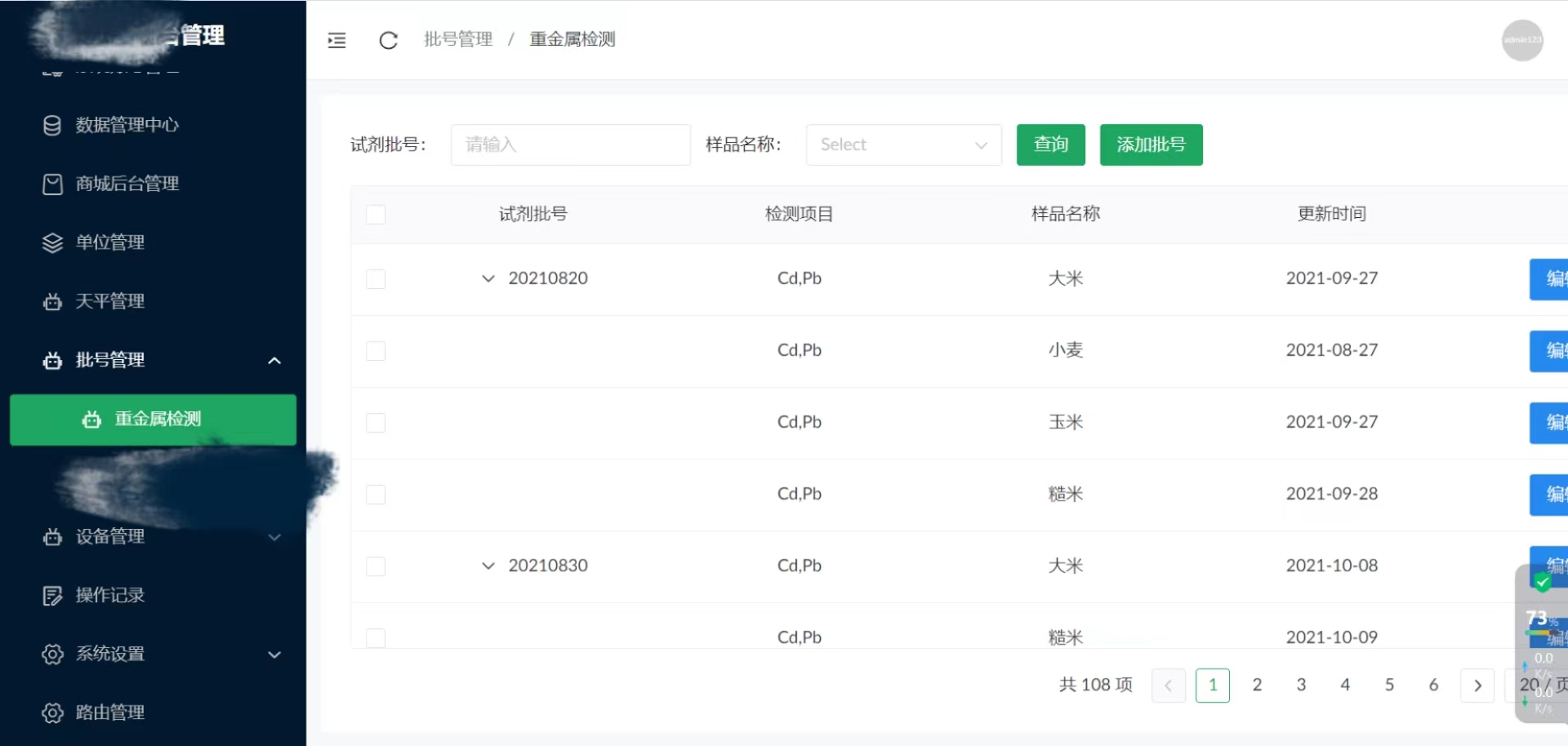This screenshot has height=746, width=1568.
Task: Click the edit button for 20210820 大米
Action: point(1548,279)
